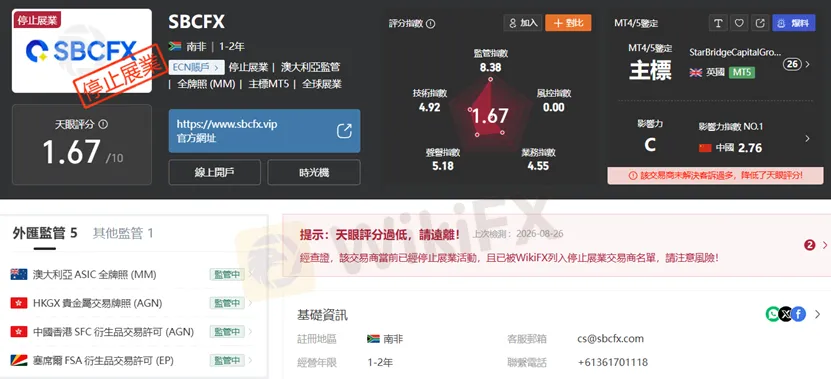
Task: Click the China flag icon next to 中國 2.76
Action: [x=705, y=148]
